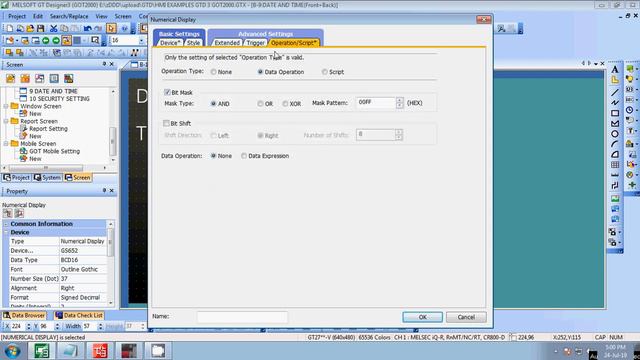Screen dimensions: 640x360
Task: Click the Save project floppy icon
Action: (40, 29)
